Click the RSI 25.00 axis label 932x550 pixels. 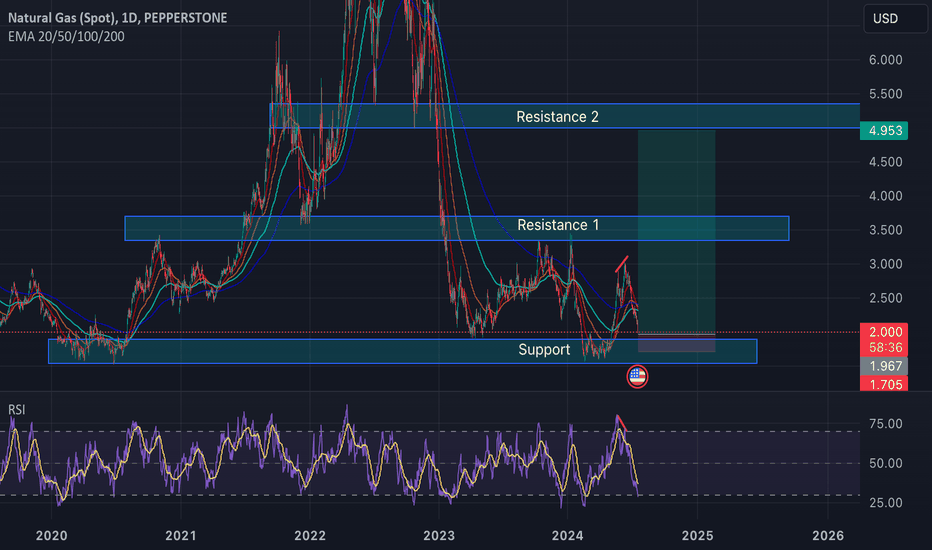tap(886, 503)
